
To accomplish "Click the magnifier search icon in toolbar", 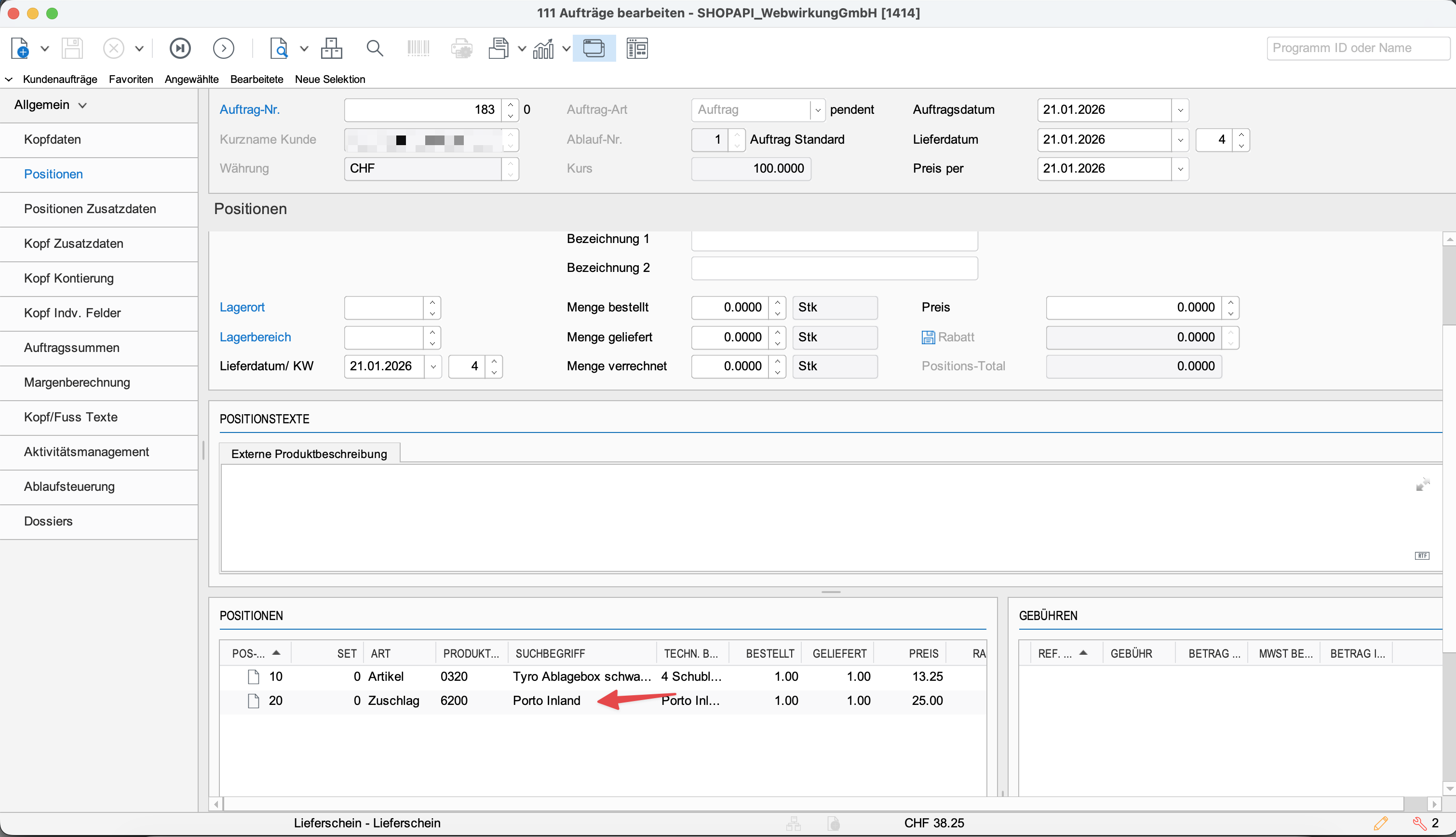I will 375,48.
